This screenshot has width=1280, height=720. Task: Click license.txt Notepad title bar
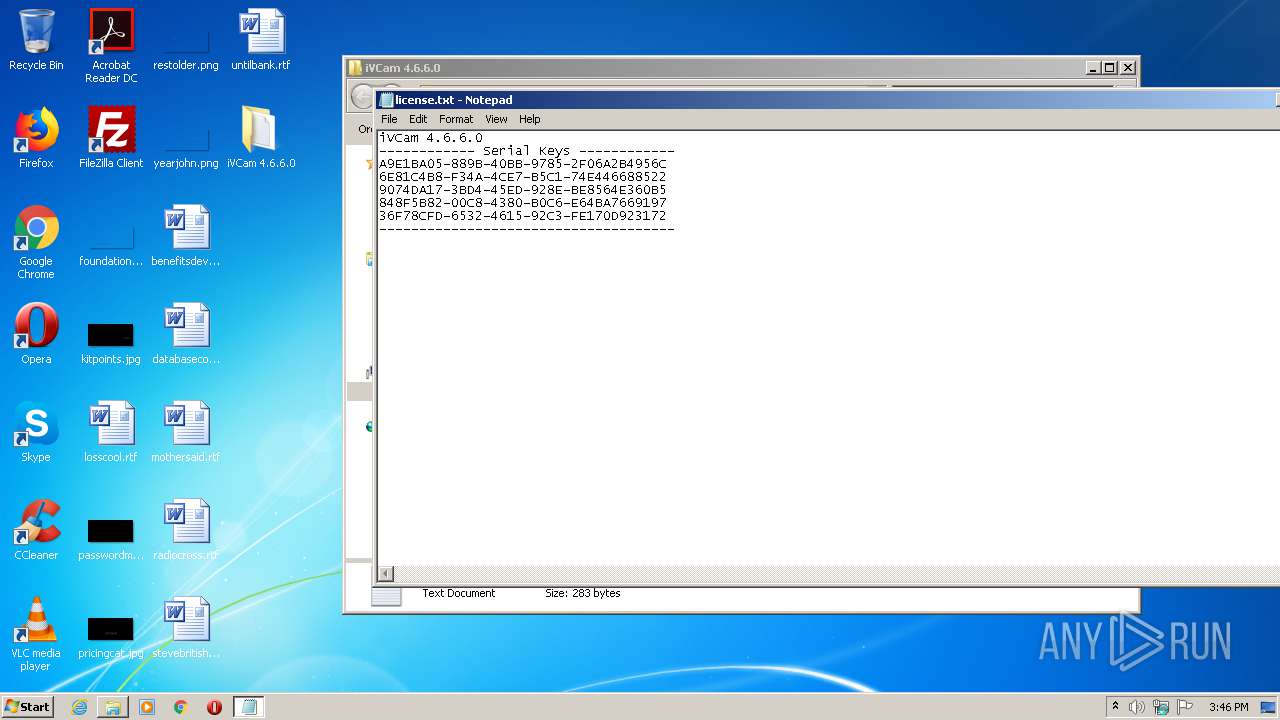pos(826,100)
